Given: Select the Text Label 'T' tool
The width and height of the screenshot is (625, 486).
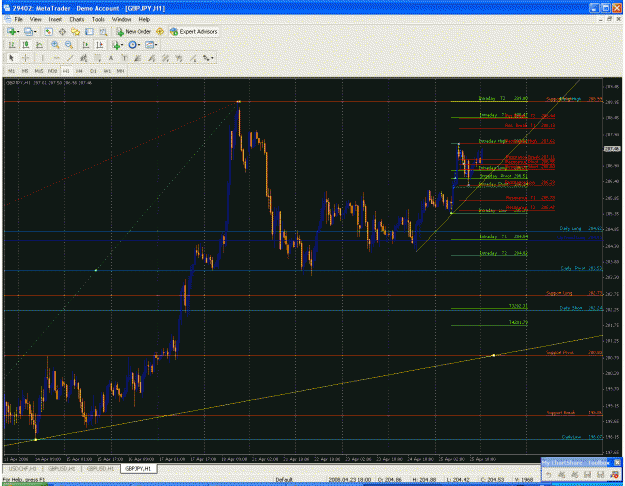Looking at the screenshot, I should 124,58.
